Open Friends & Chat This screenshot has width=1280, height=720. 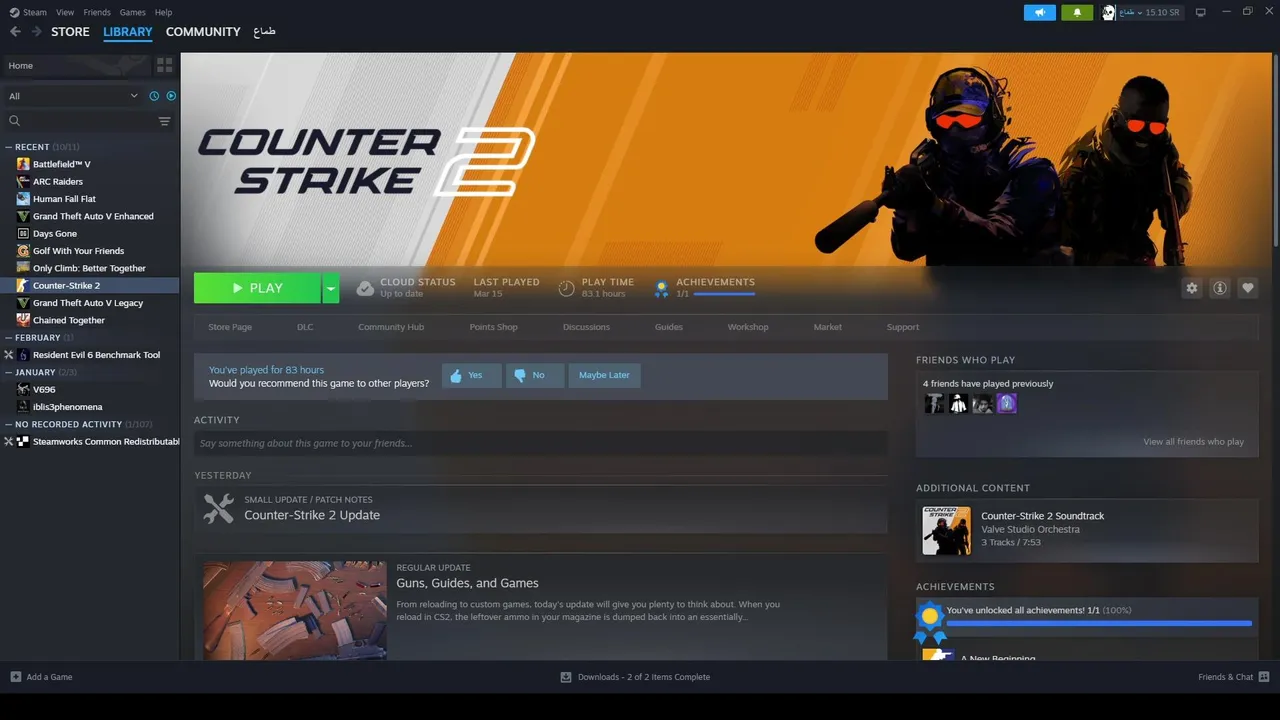(1233, 677)
